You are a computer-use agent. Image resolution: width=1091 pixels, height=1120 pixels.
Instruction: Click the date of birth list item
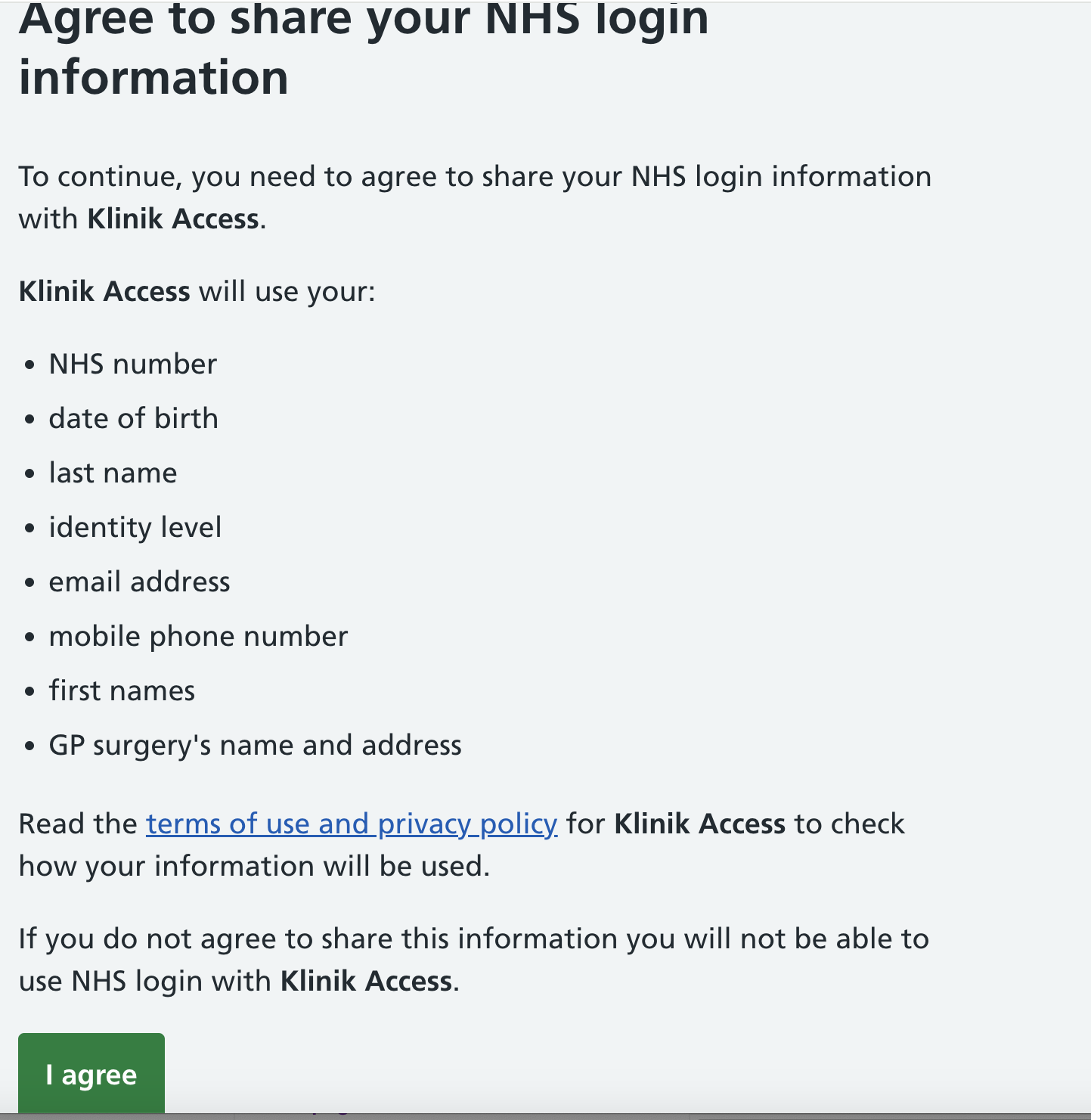[x=134, y=419]
